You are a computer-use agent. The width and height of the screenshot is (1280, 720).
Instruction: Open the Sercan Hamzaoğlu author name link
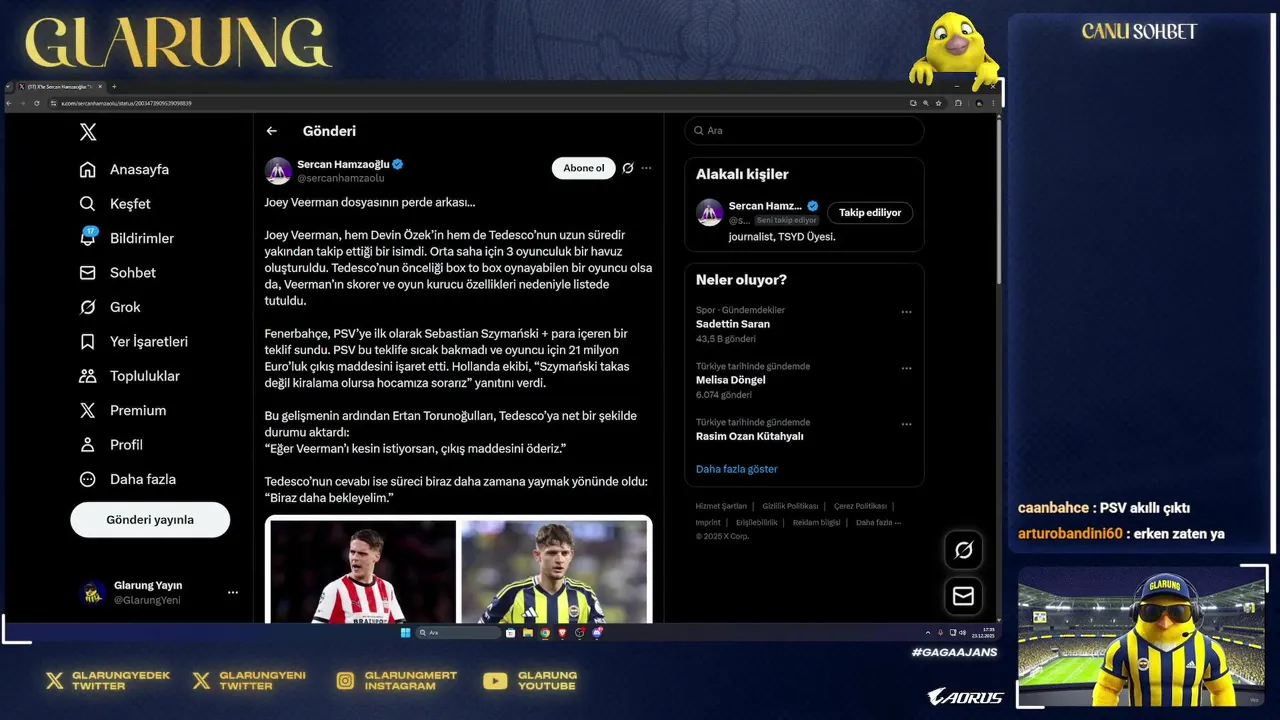point(343,164)
